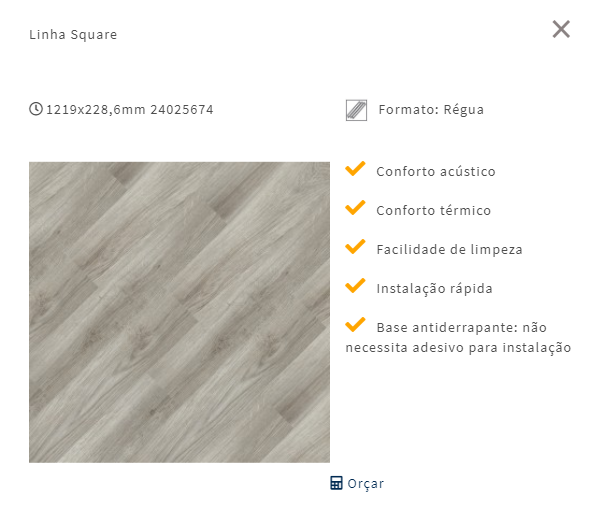Click the Orçar calculator icon
The image size is (595, 522).
336,483
